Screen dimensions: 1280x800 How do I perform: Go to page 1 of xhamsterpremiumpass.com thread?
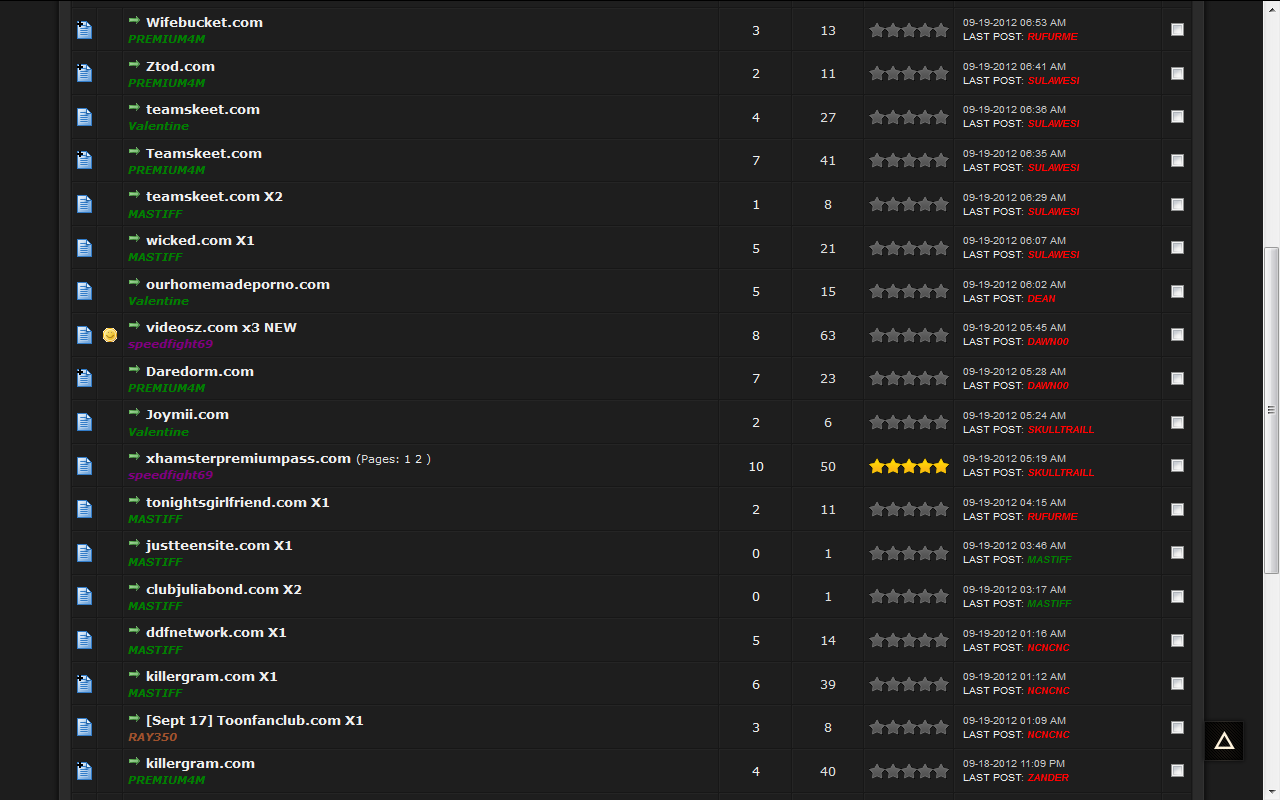[407, 459]
